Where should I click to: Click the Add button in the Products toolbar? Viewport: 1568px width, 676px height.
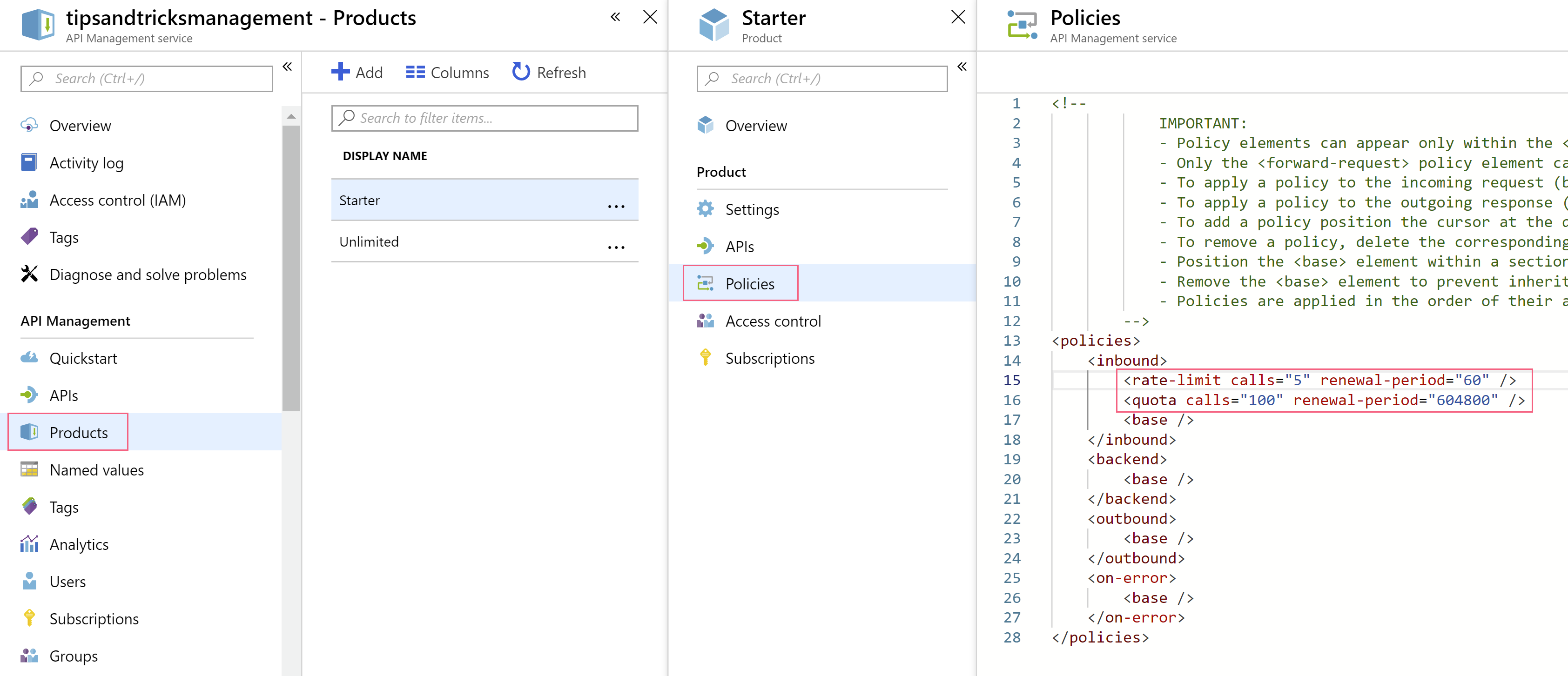[x=357, y=72]
